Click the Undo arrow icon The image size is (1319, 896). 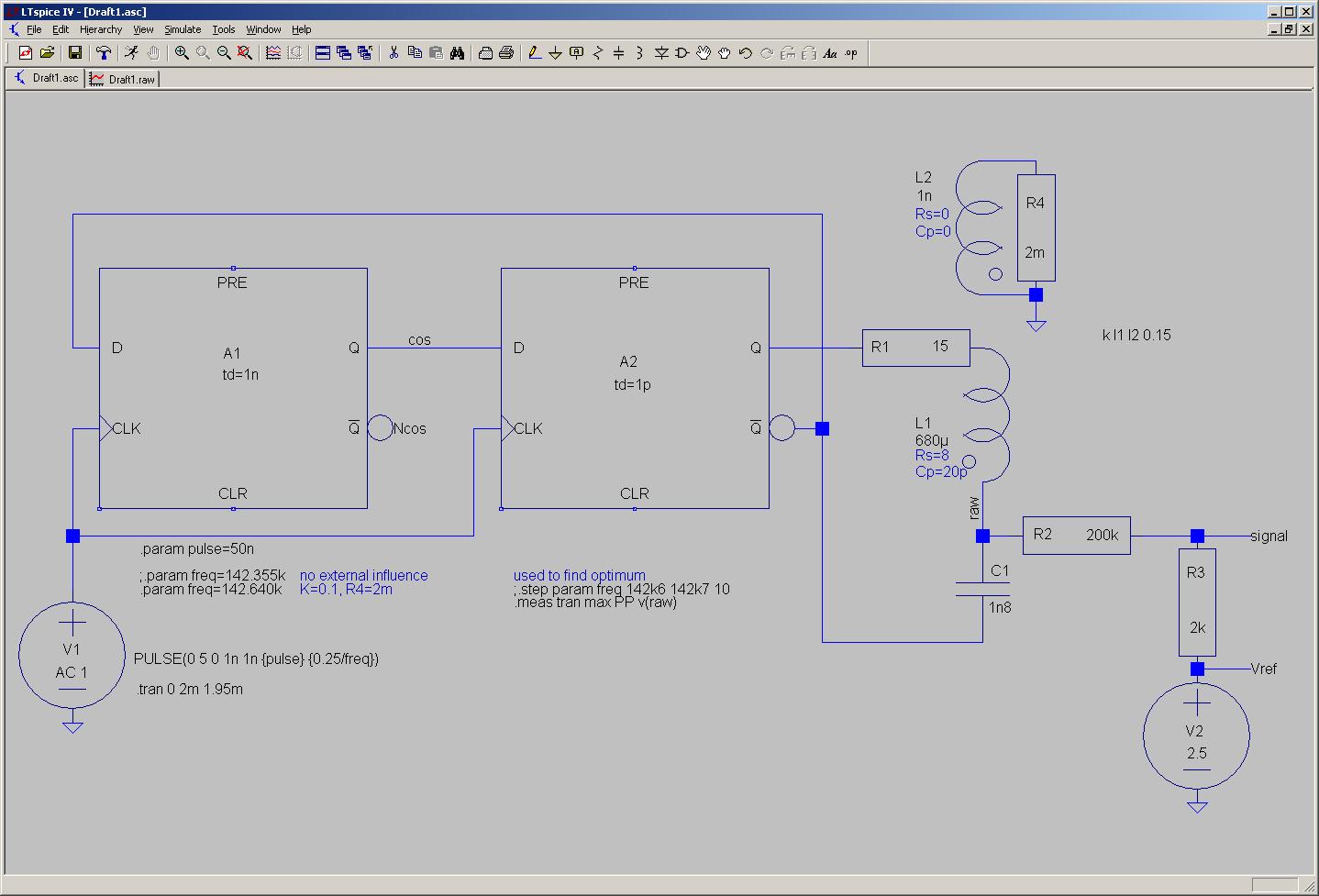pos(745,53)
